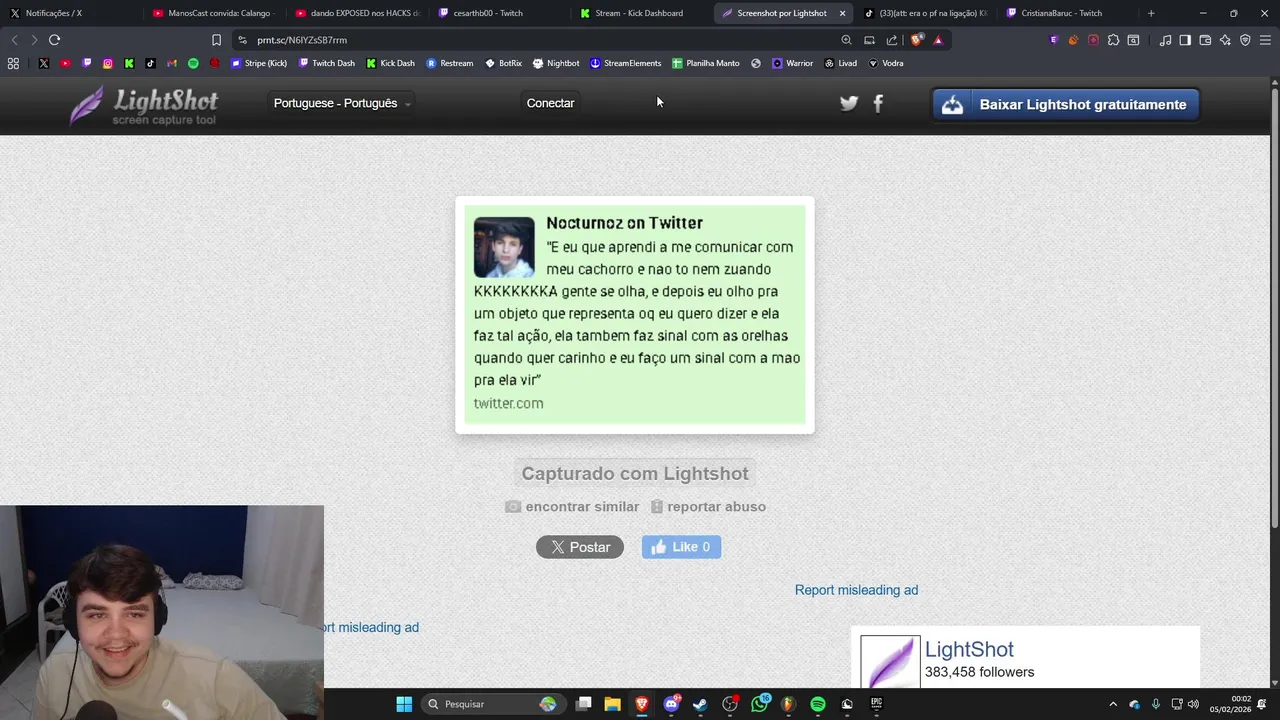Expand the Portuguese - Português language dropdown
Image resolution: width=1280 pixels, height=720 pixels.
tap(342, 103)
